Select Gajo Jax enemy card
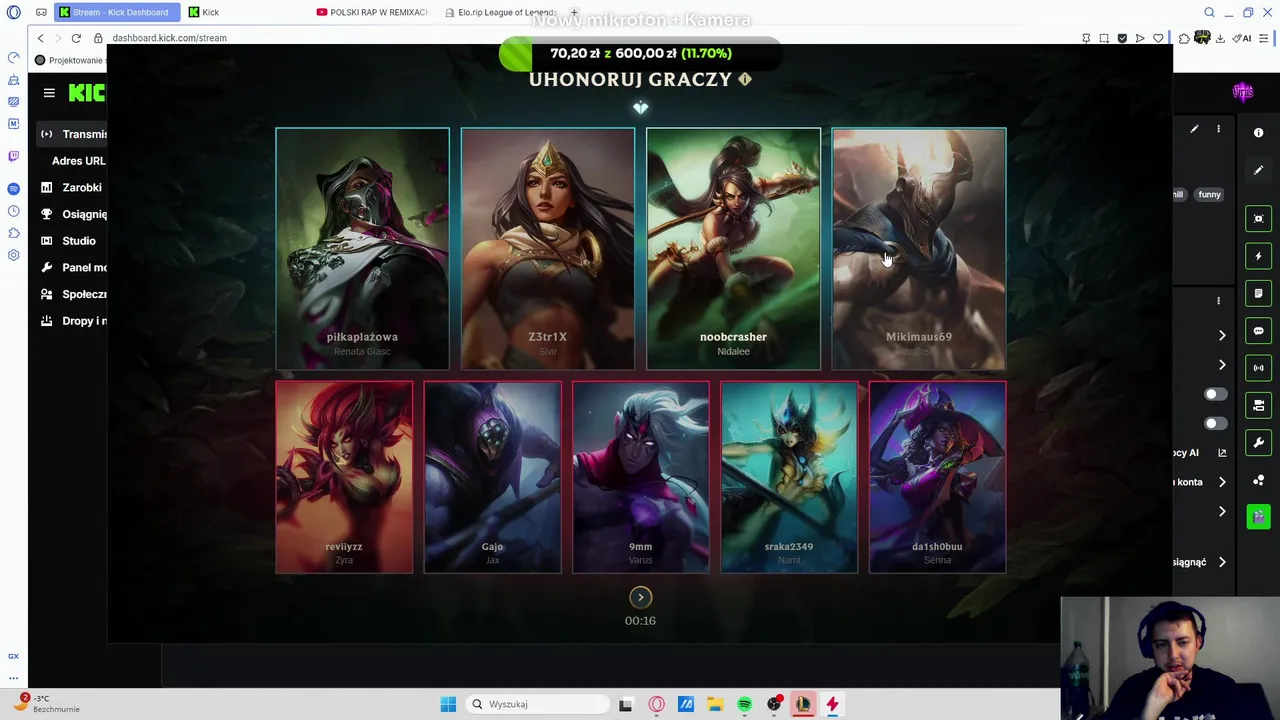This screenshot has height=720, width=1280. click(x=492, y=477)
